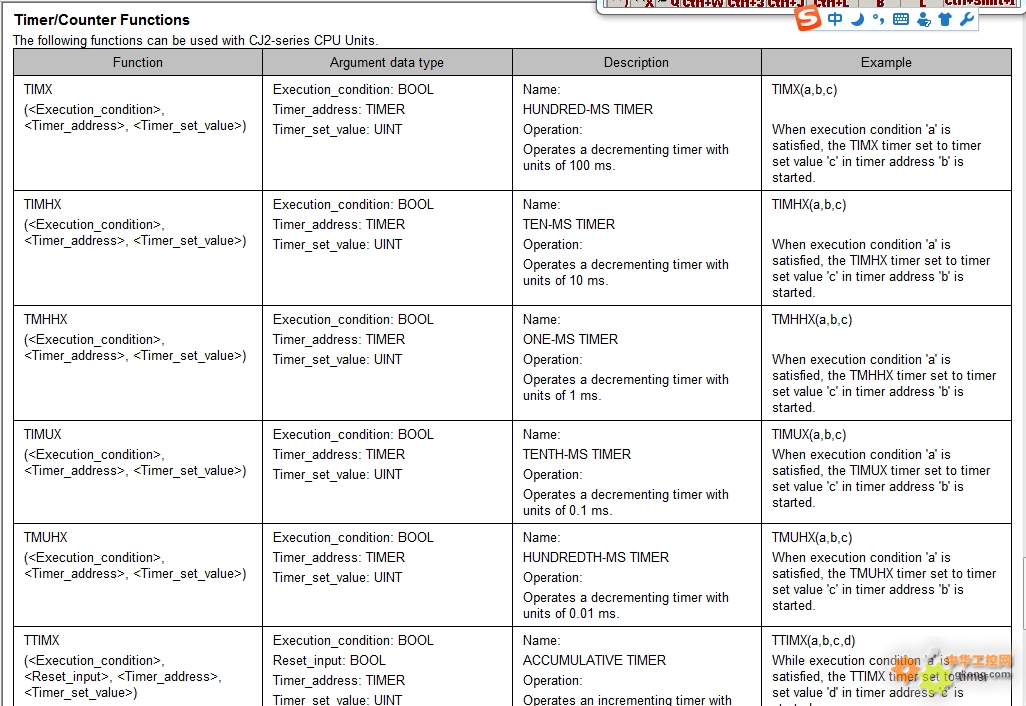Click the 'TIMUX(a,b,c)' example text
This screenshot has height=706, width=1026.
coord(809,434)
